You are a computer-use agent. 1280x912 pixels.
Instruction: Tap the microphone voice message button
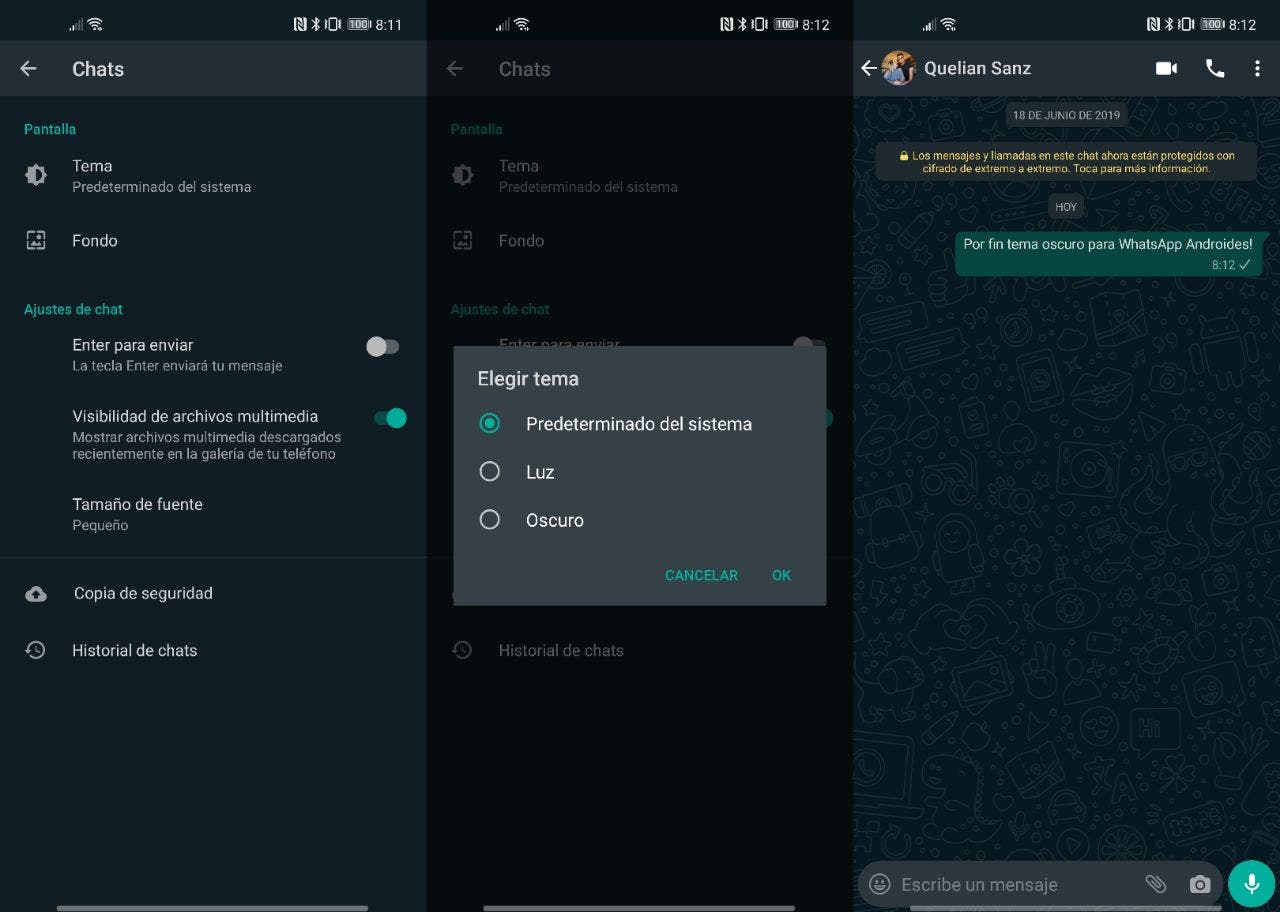click(x=1251, y=884)
